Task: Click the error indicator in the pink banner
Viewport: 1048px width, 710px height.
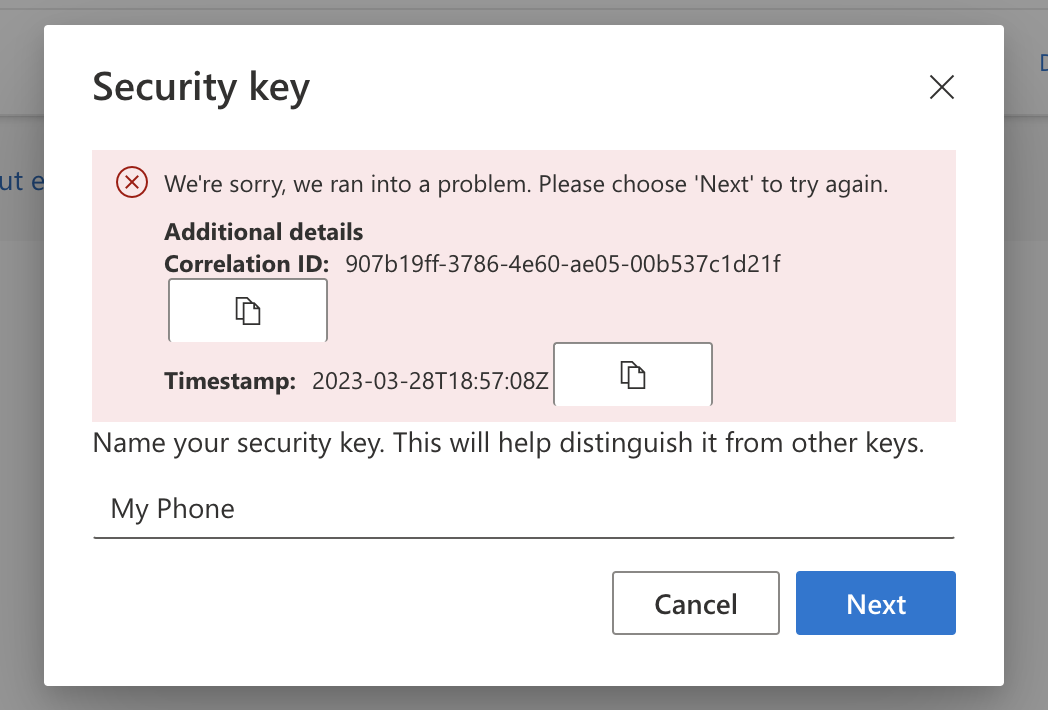Action: (130, 183)
